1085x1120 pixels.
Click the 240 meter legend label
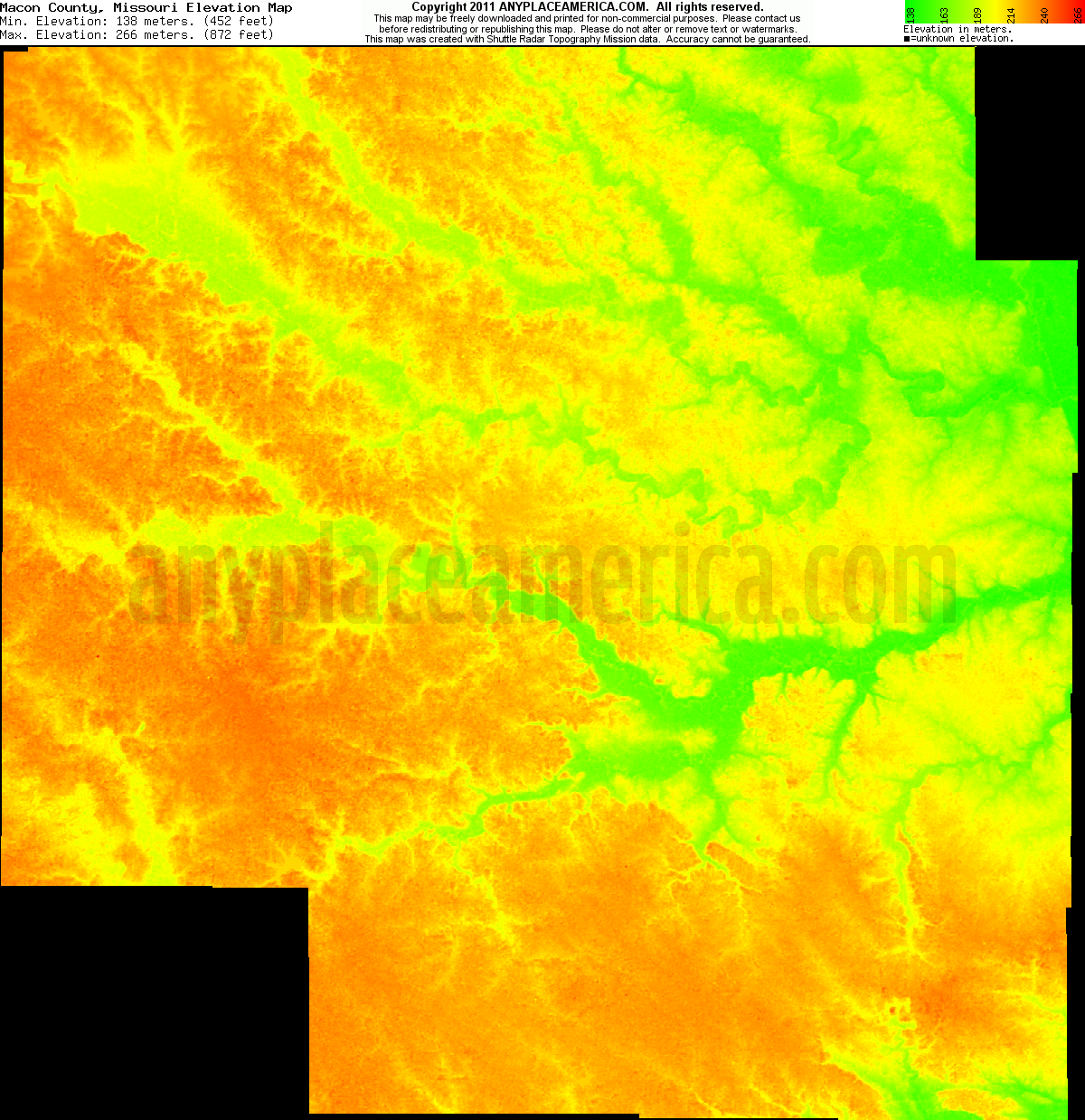click(x=1044, y=14)
